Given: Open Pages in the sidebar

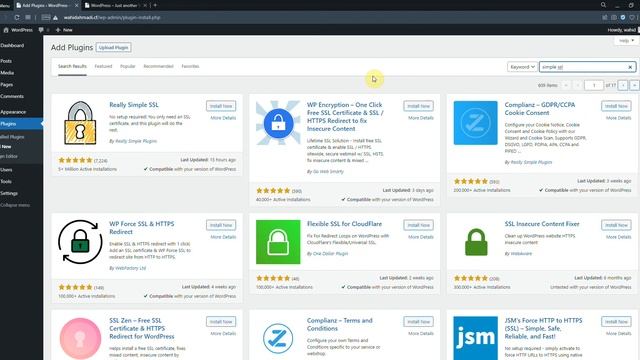Looking at the screenshot, I should click(x=7, y=84).
